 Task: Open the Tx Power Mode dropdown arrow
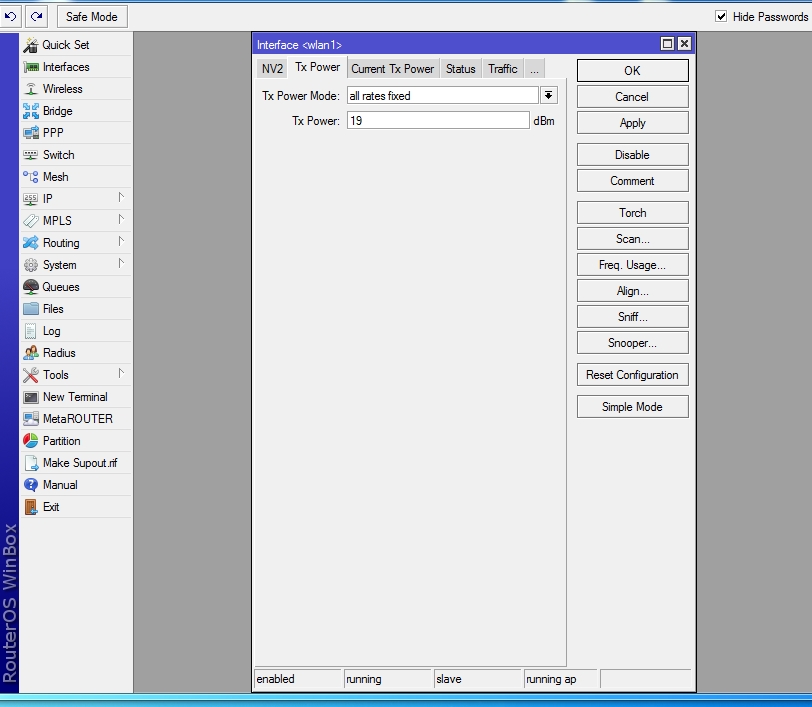click(x=549, y=96)
